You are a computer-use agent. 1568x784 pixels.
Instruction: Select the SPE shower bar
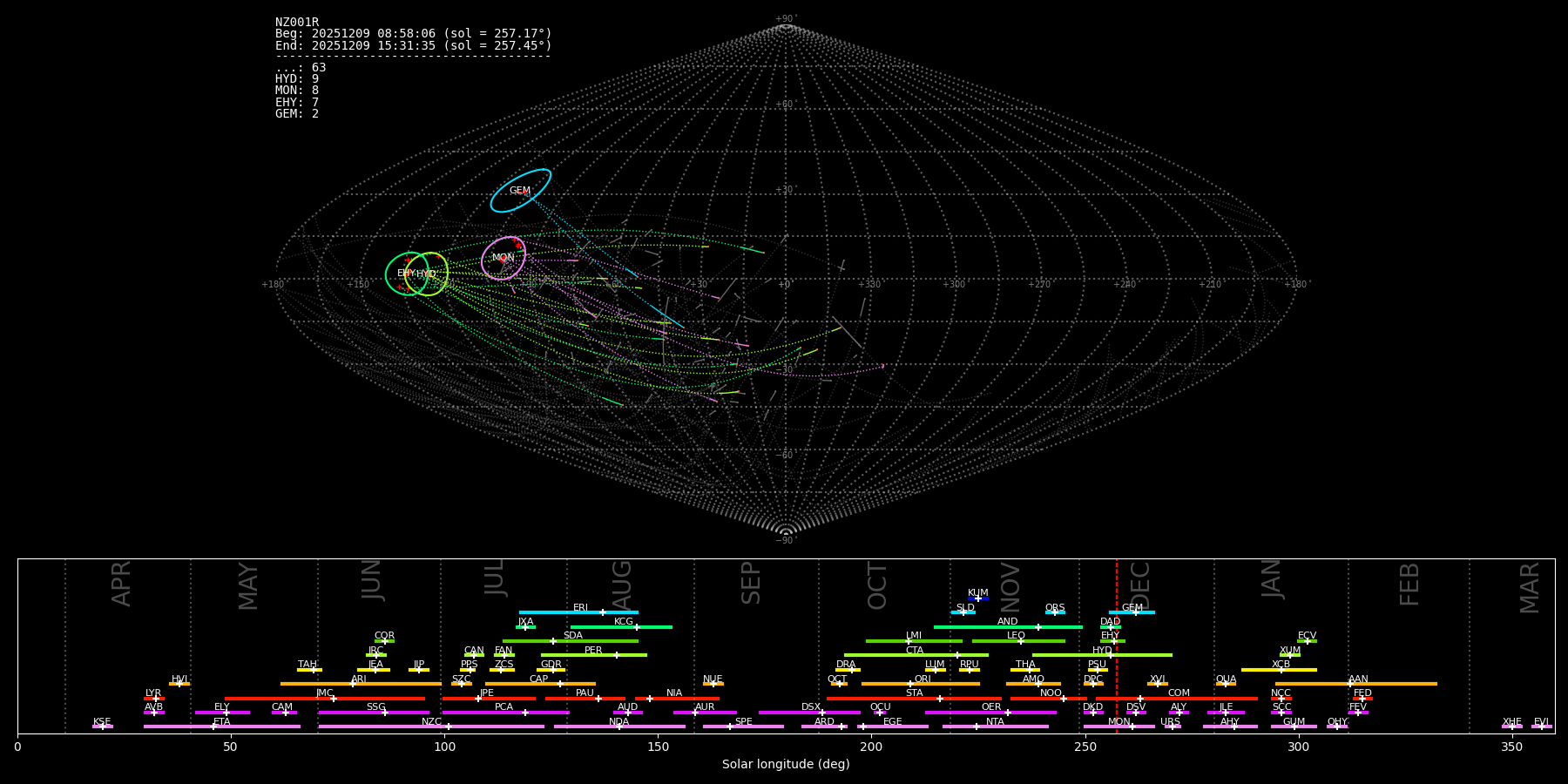pos(743,727)
